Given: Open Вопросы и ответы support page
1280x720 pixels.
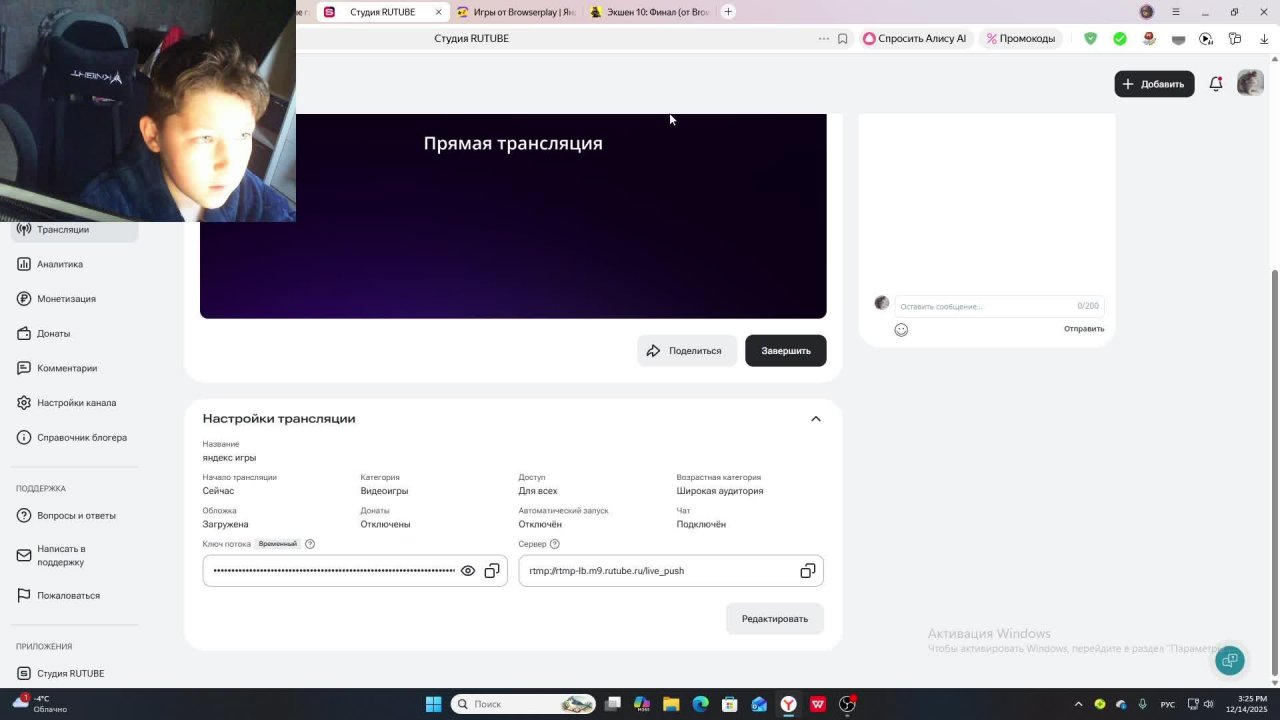Looking at the screenshot, I should pos(76,516).
